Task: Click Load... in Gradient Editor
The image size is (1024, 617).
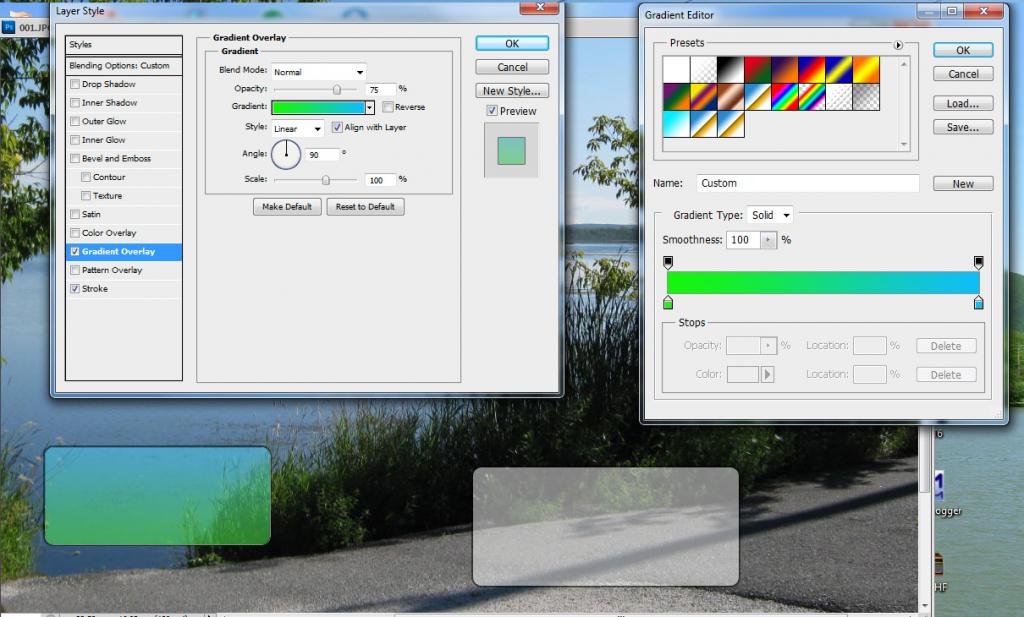Action: point(963,103)
